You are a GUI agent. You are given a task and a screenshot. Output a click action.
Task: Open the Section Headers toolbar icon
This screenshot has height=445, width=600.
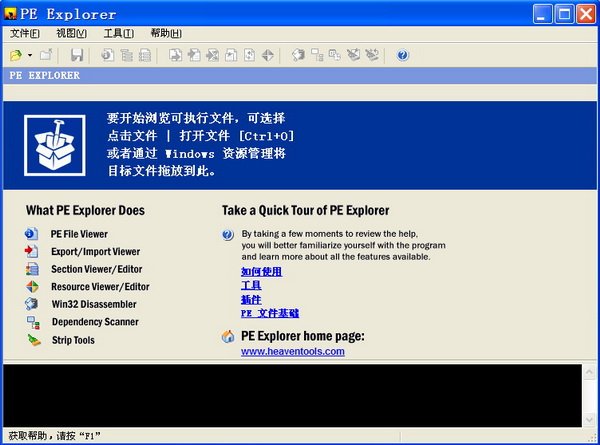tap(145, 55)
